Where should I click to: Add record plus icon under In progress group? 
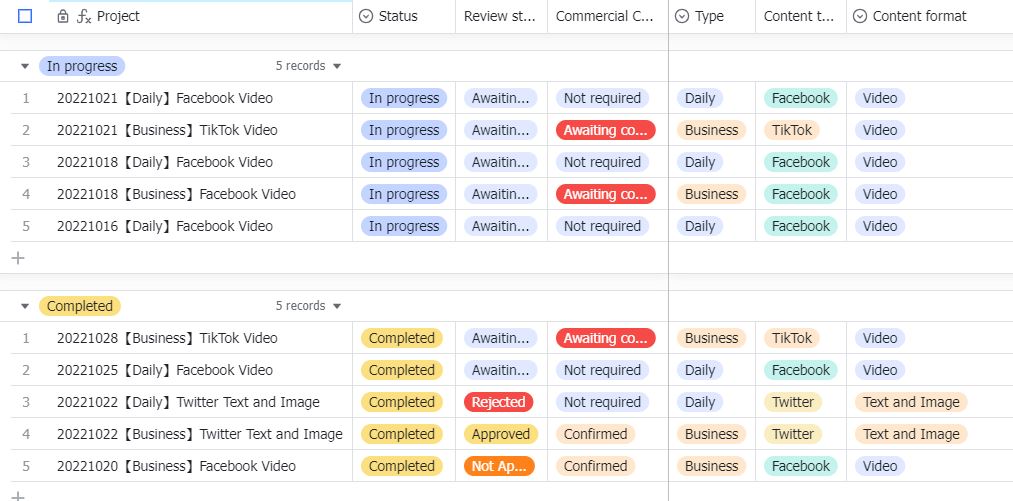[17, 258]
